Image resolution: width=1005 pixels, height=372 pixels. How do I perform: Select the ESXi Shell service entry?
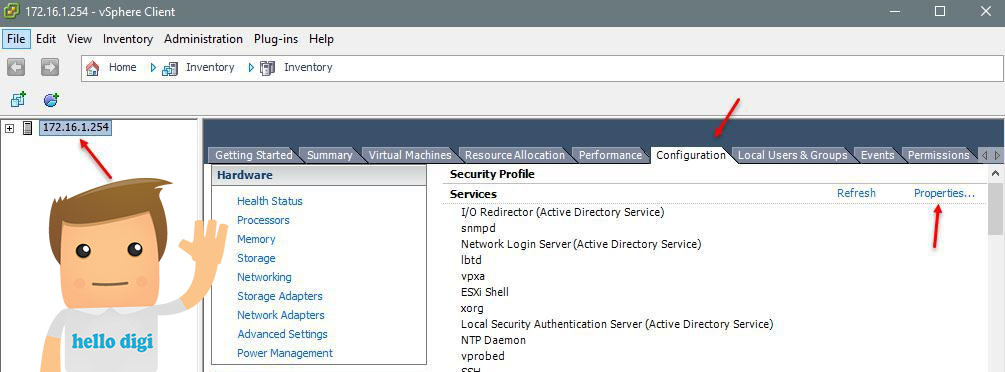(485, 292)
